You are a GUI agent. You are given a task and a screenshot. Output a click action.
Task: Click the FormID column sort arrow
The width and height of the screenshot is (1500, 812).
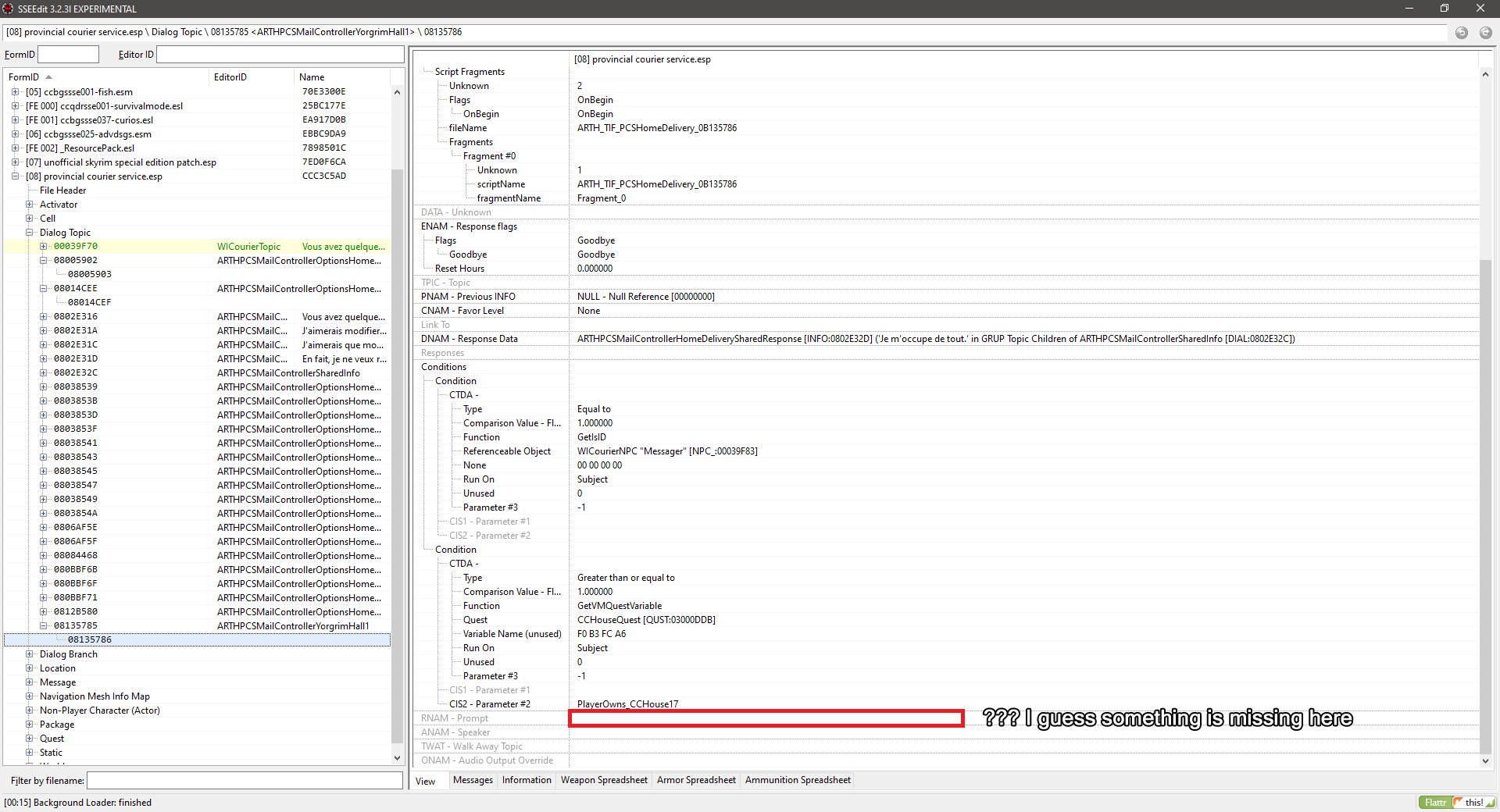[x=48, y=77]
